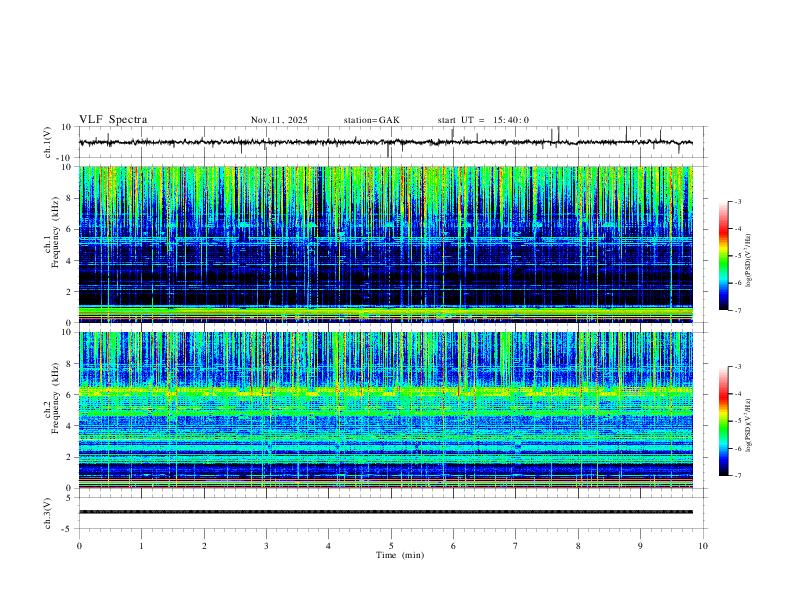Image resolution: width=792 pixels, height=612 pixels.
Task: Click tick label 7 on the time axis
Action: (516, 546)
